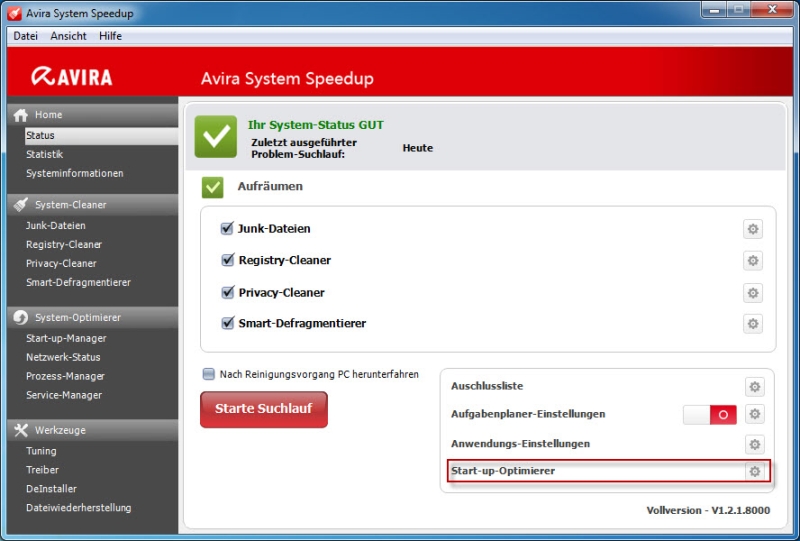Image resolution: width=800 pixels, height=541 pixels.
Task: Click the Heute last scan value
Action: pos(417,148)
